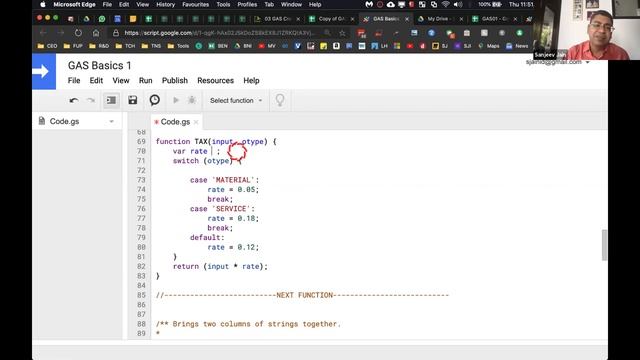This screenshot has height=360, width=640.
Task: Open the Tools bookmarks folder
Action: (178, 46)
